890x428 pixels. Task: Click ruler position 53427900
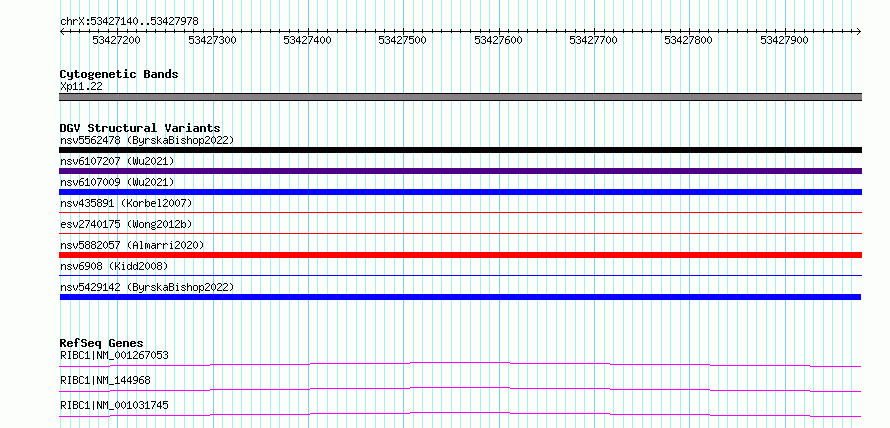tap(784, 40)
